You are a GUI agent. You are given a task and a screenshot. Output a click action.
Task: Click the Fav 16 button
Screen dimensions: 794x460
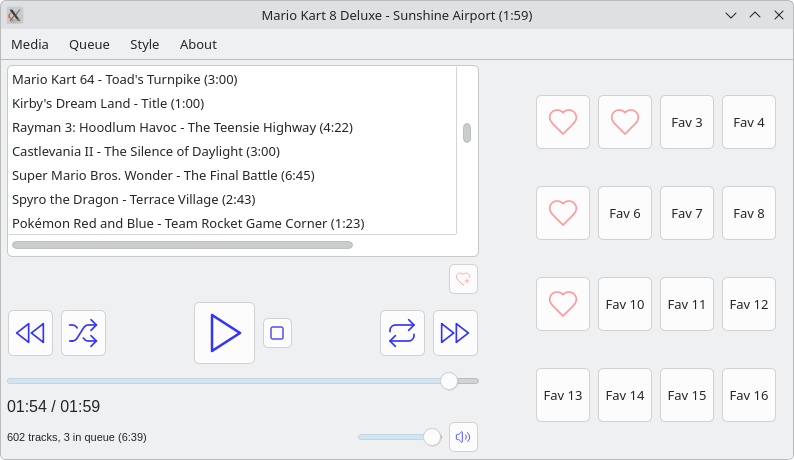pyautogui.click(x=749, y=395)
